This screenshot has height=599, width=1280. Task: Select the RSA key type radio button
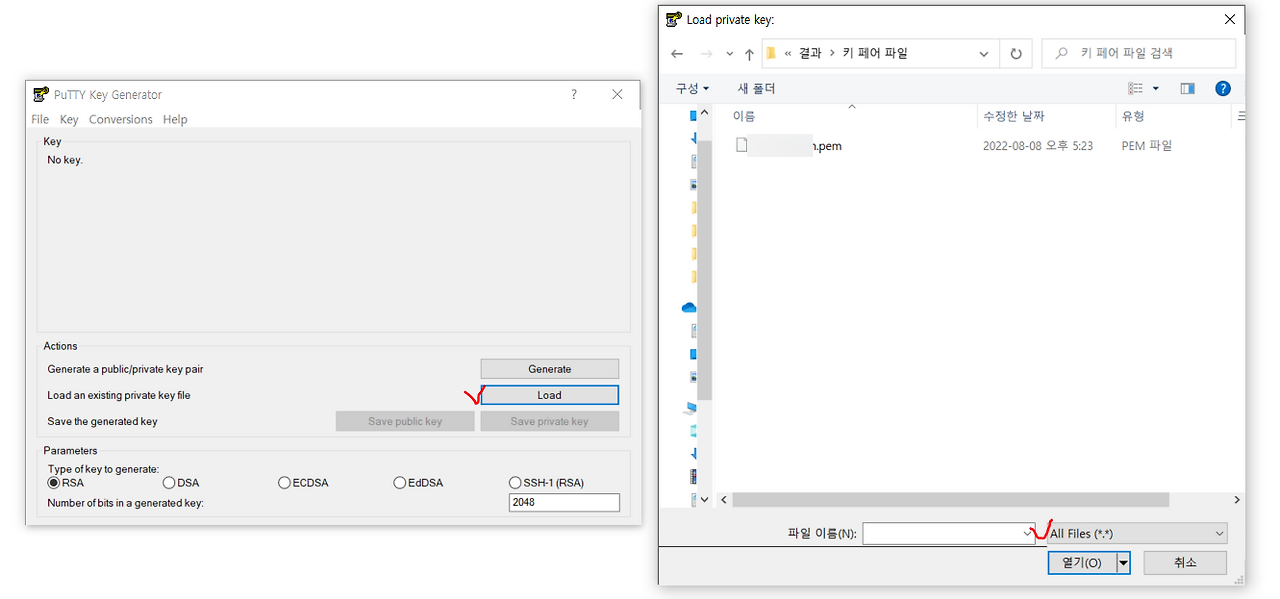click(x=54, y=483)
